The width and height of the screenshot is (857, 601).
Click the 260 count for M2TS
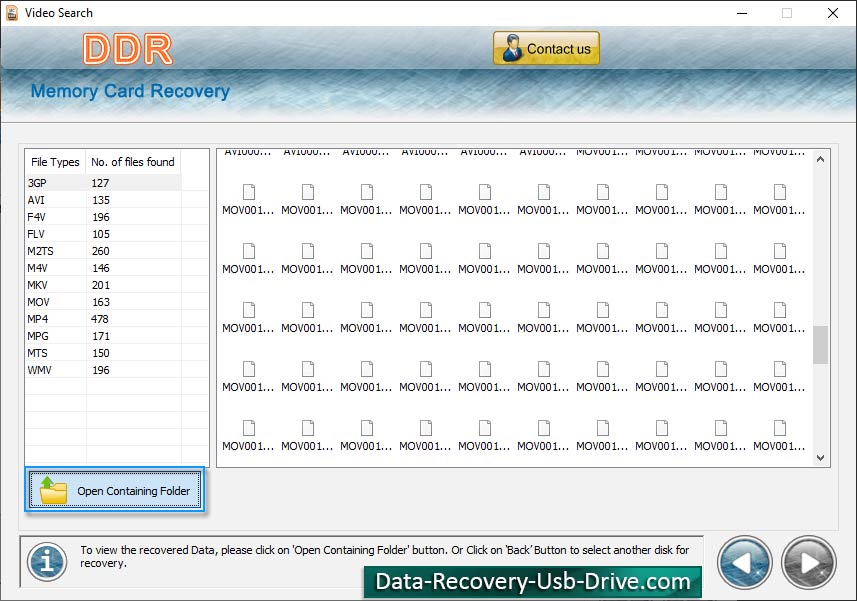click(x=101, y=251)
